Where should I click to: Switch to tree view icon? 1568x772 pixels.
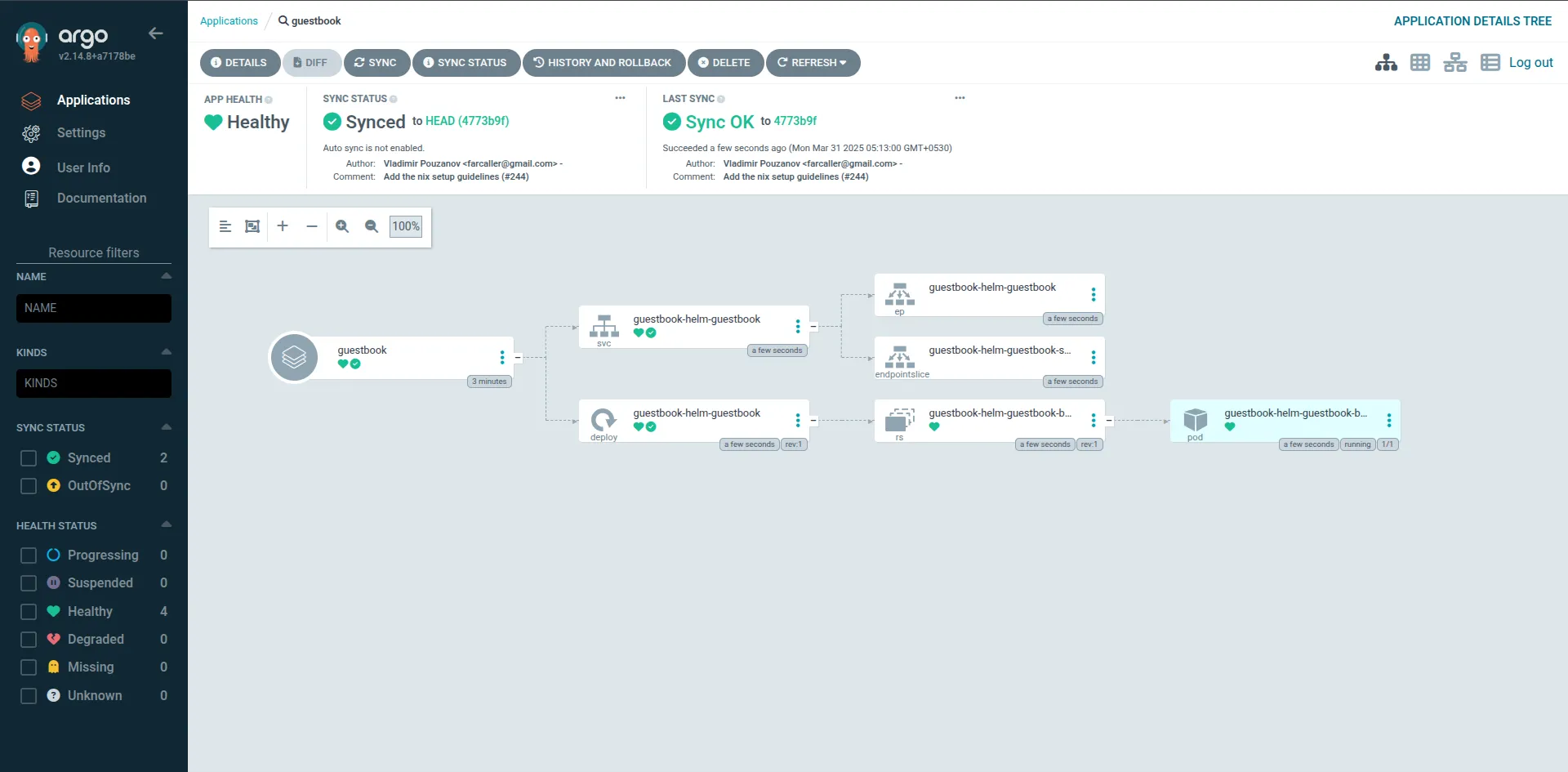coord(1386,62)
